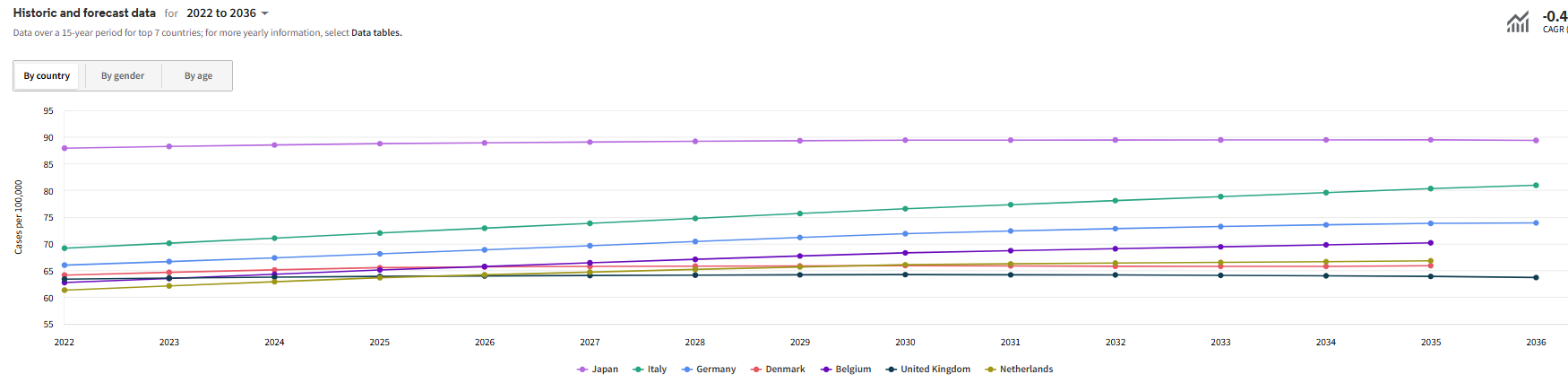Switch to the By age tab
Screen dimensions: 1568x383
(198, 76)
